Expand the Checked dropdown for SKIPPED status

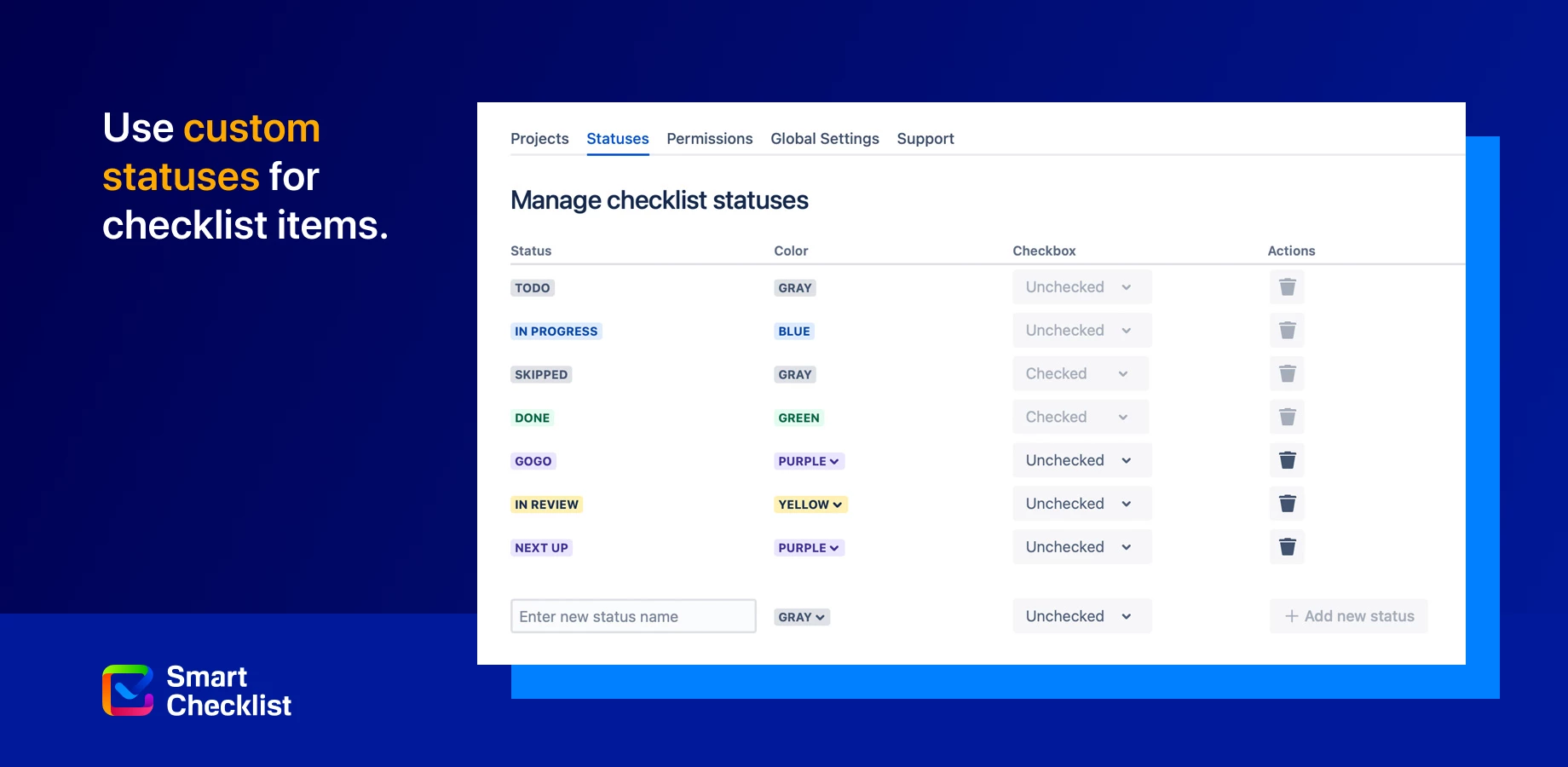(x=1123, y=373)
